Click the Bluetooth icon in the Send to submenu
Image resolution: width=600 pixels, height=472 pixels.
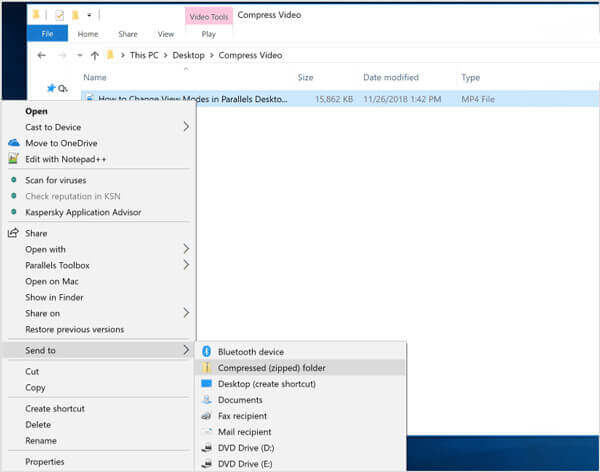click(207, 351)
